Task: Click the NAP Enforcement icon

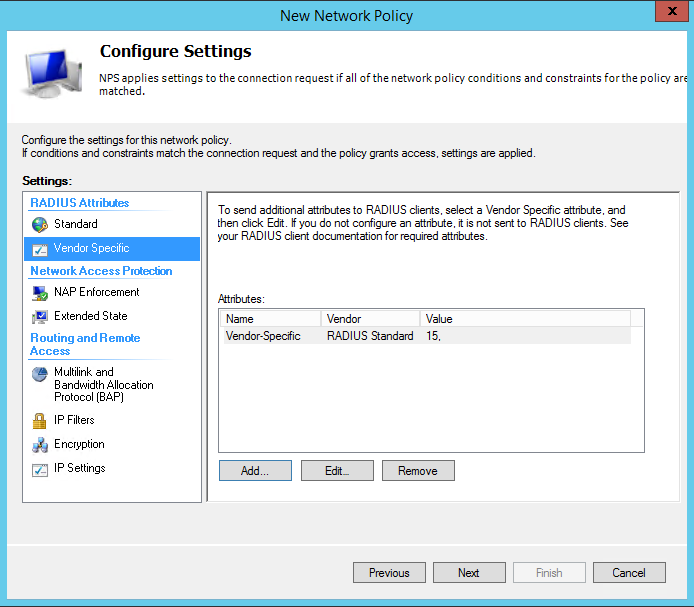Action: [40, 293]
